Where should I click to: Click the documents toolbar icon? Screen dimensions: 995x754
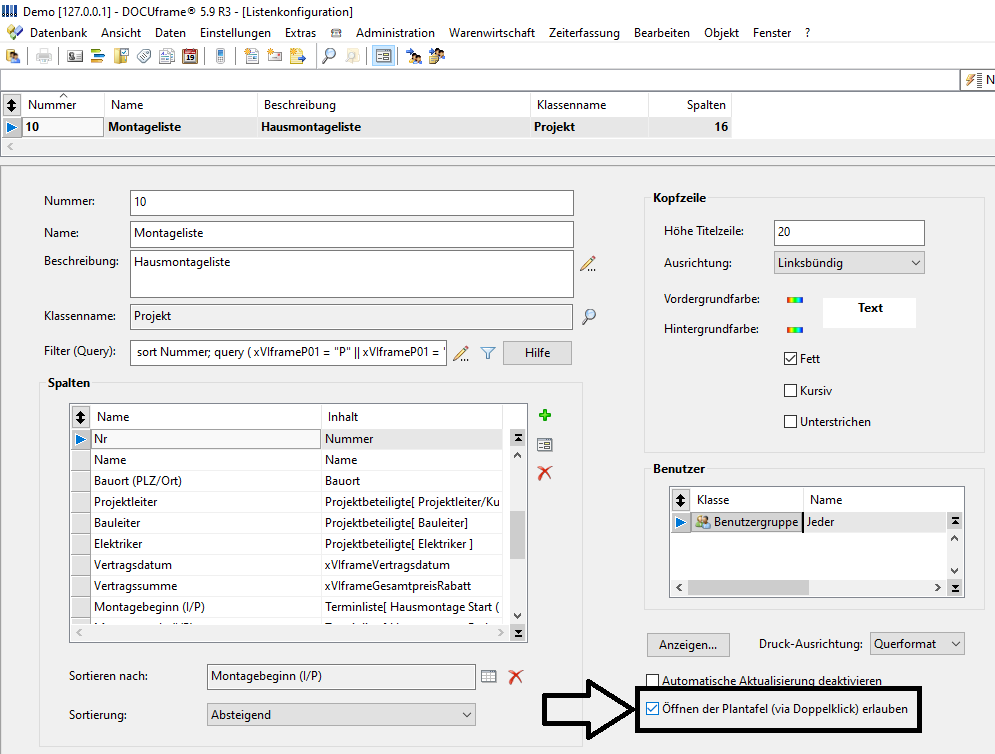(x=167, y=56)
